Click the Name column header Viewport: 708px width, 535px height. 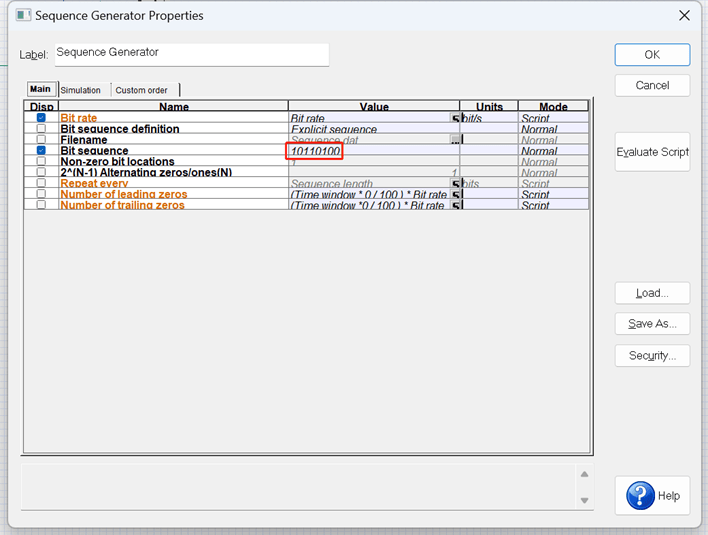point(173,106)
